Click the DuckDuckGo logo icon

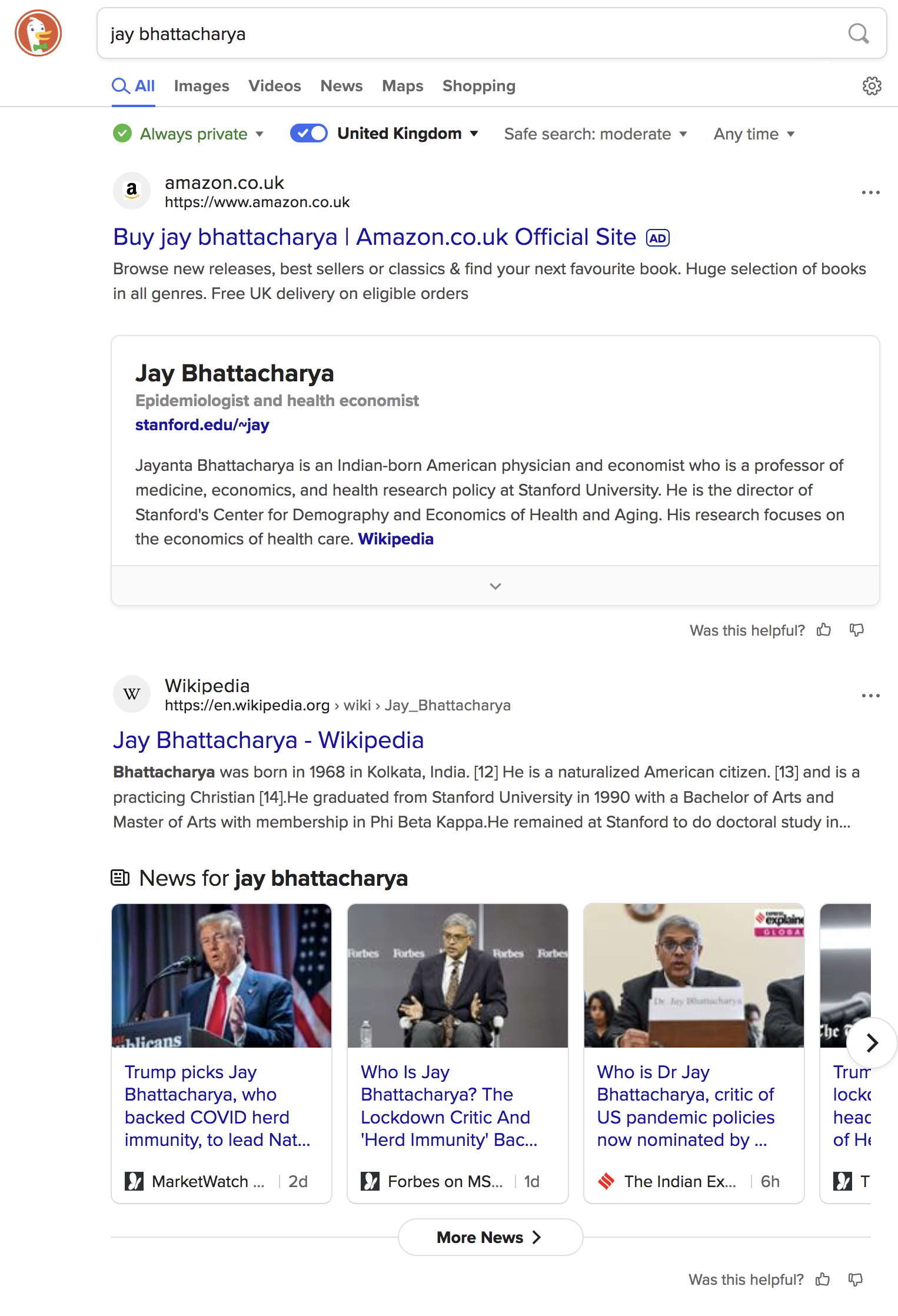(38, 34)
